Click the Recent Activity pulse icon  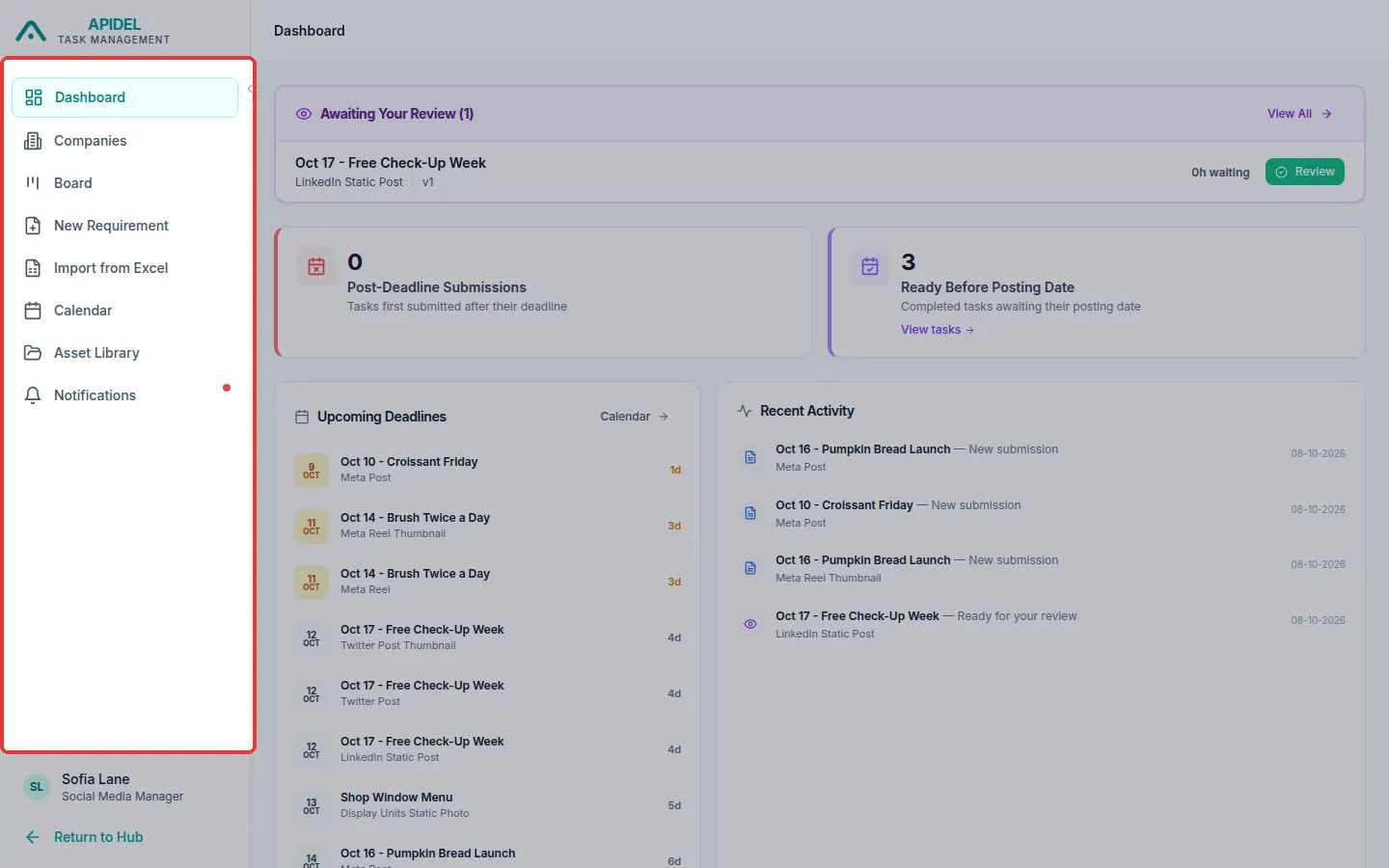(x=745, y=411)
